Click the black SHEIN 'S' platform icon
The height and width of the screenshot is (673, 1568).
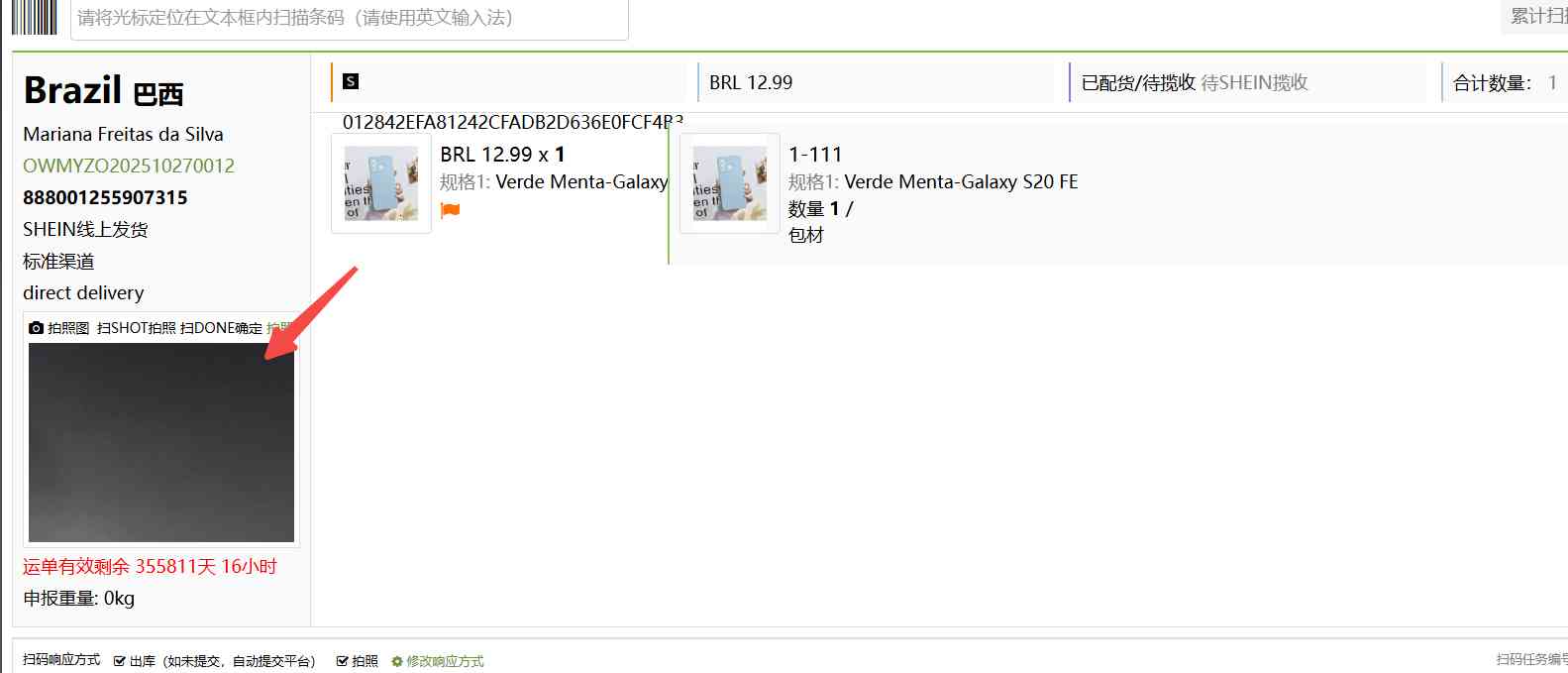click(x=351, y=81)
